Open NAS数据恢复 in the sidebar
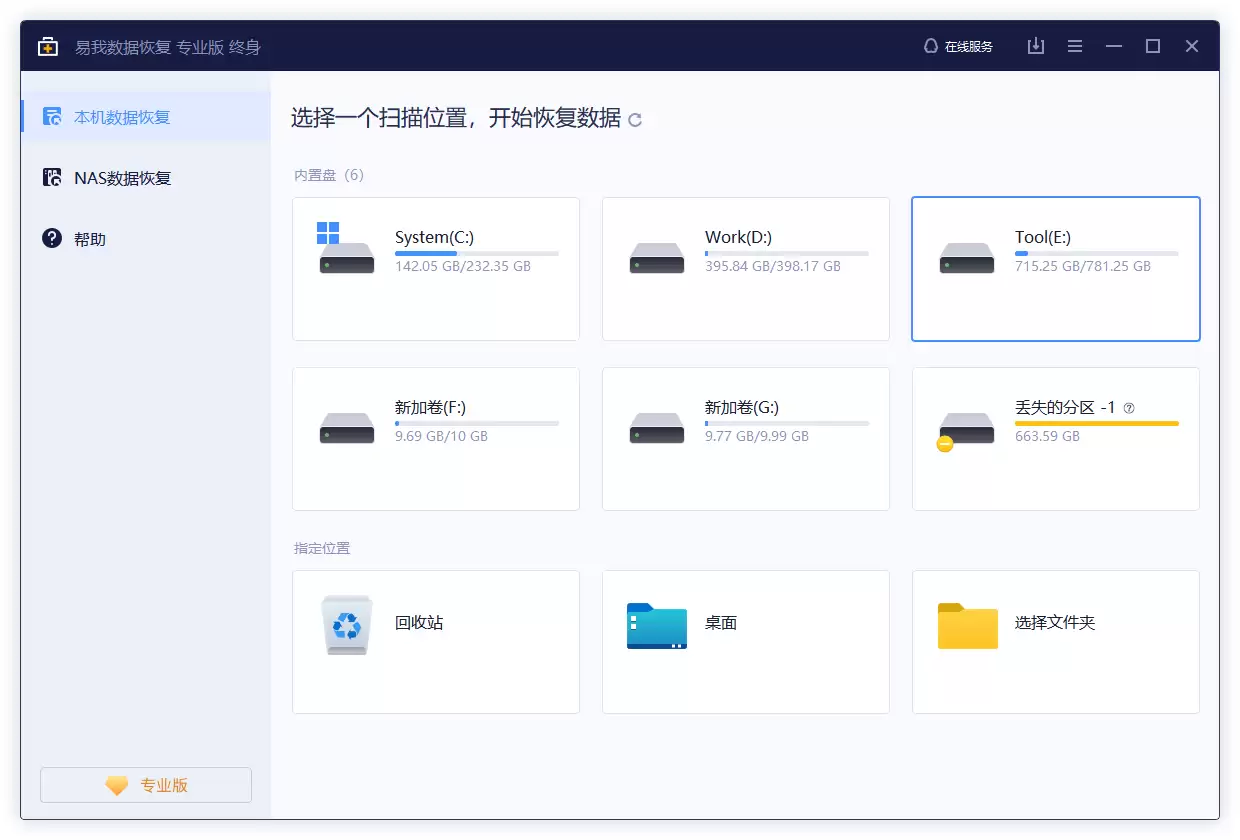1240x840 pixels. 122,178
